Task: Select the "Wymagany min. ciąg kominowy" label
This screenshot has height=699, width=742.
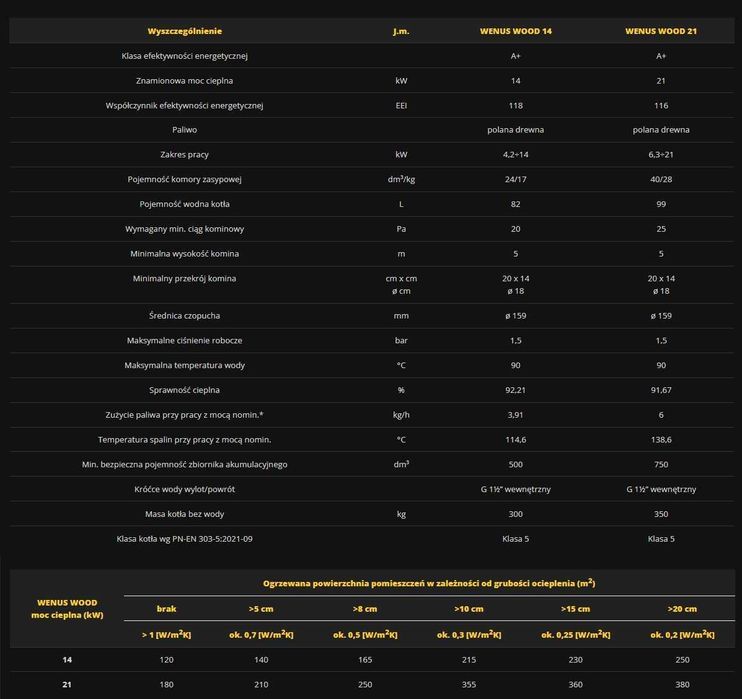Action: tap(185, 229)
